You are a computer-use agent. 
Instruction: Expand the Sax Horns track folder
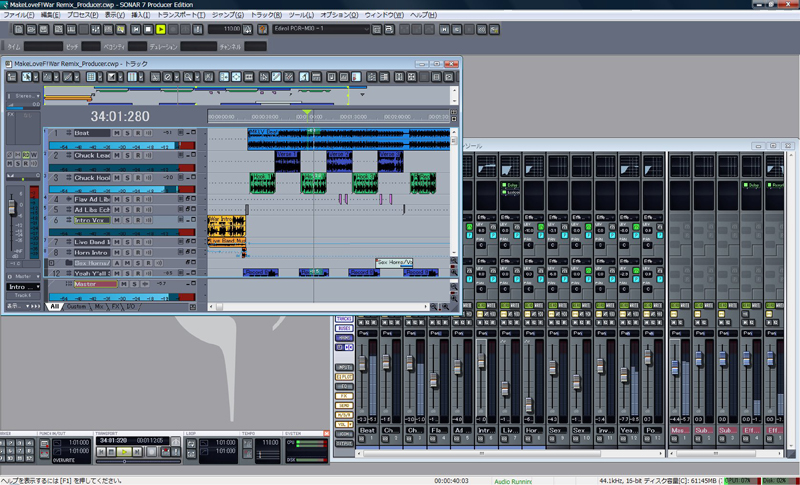52,262
